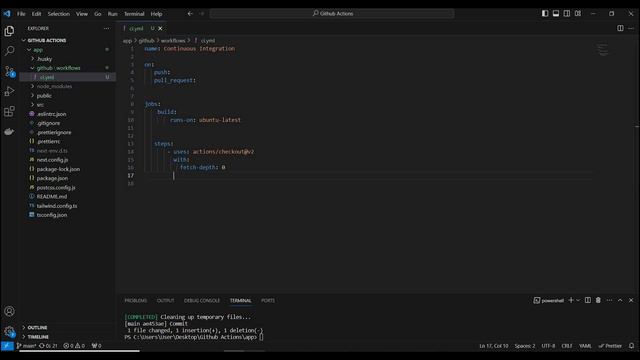Close the terminal panel
640x360 pixels.
tap(631, 300)
